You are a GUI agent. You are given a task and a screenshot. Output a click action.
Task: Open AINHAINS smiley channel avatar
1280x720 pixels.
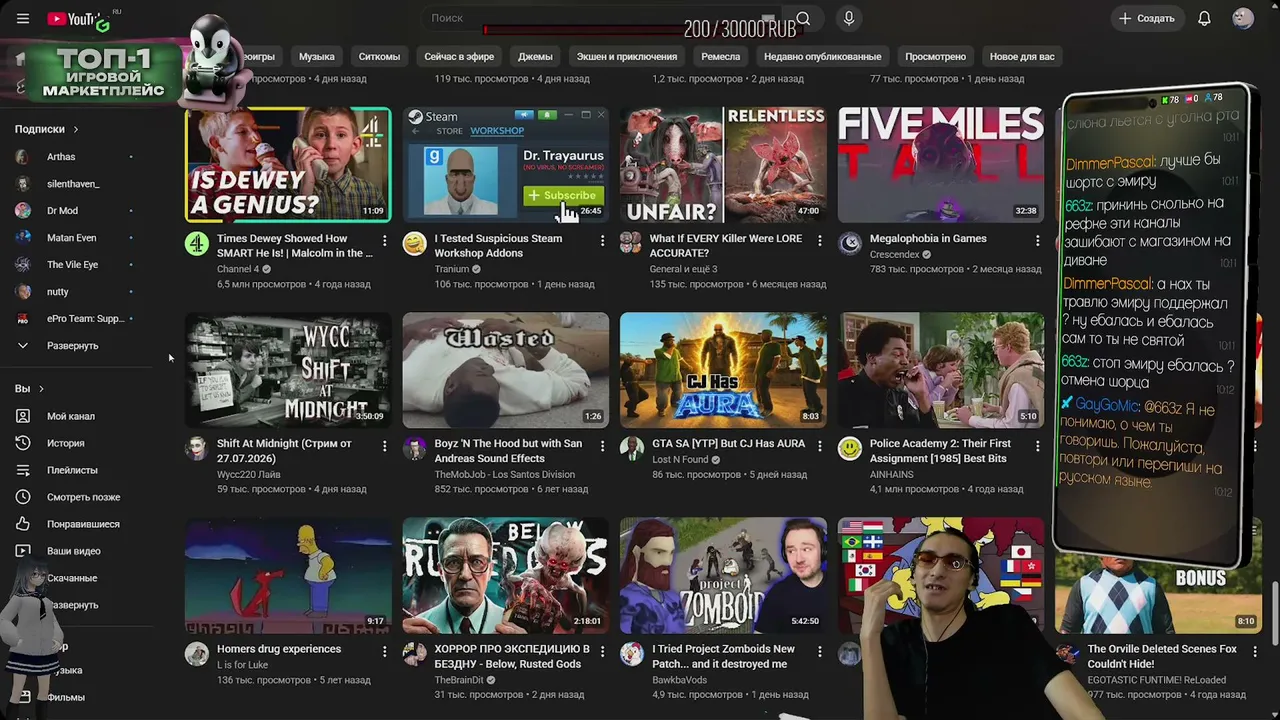click(850, 449)
